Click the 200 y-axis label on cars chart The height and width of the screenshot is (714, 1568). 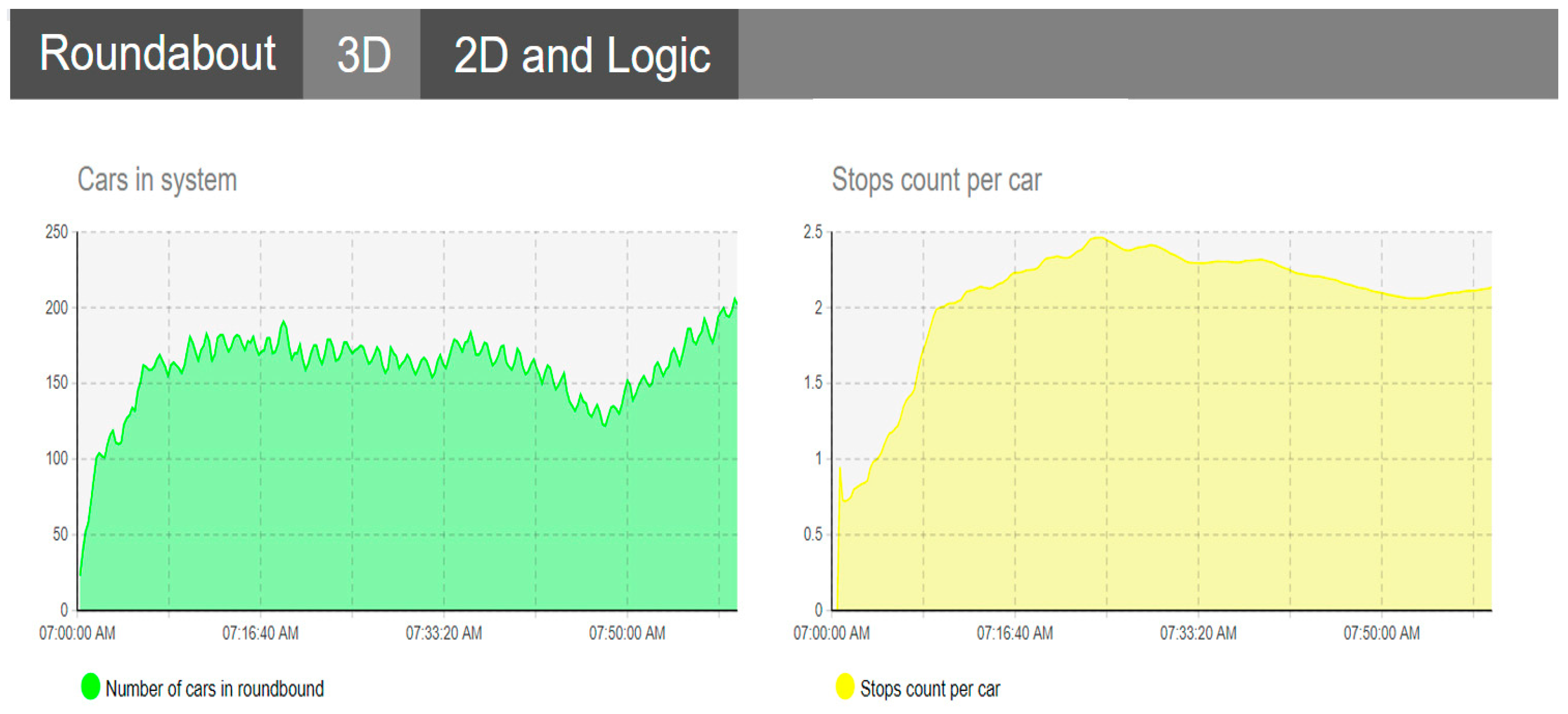57,308
